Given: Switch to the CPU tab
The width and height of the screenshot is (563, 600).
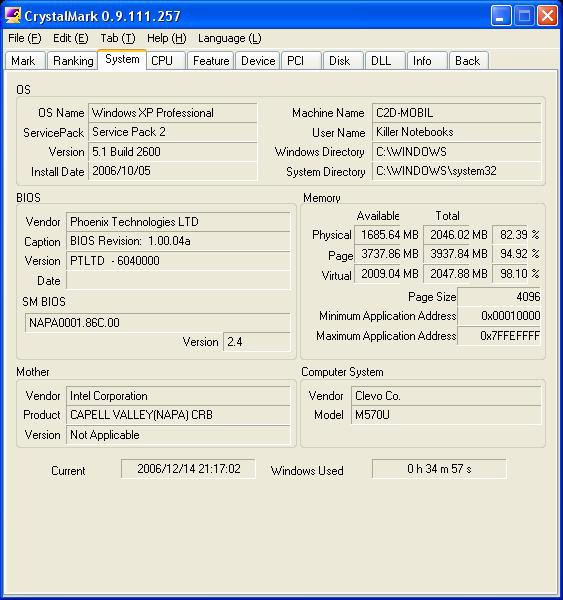Looking at the screenshot, I should tap(166, 61).
